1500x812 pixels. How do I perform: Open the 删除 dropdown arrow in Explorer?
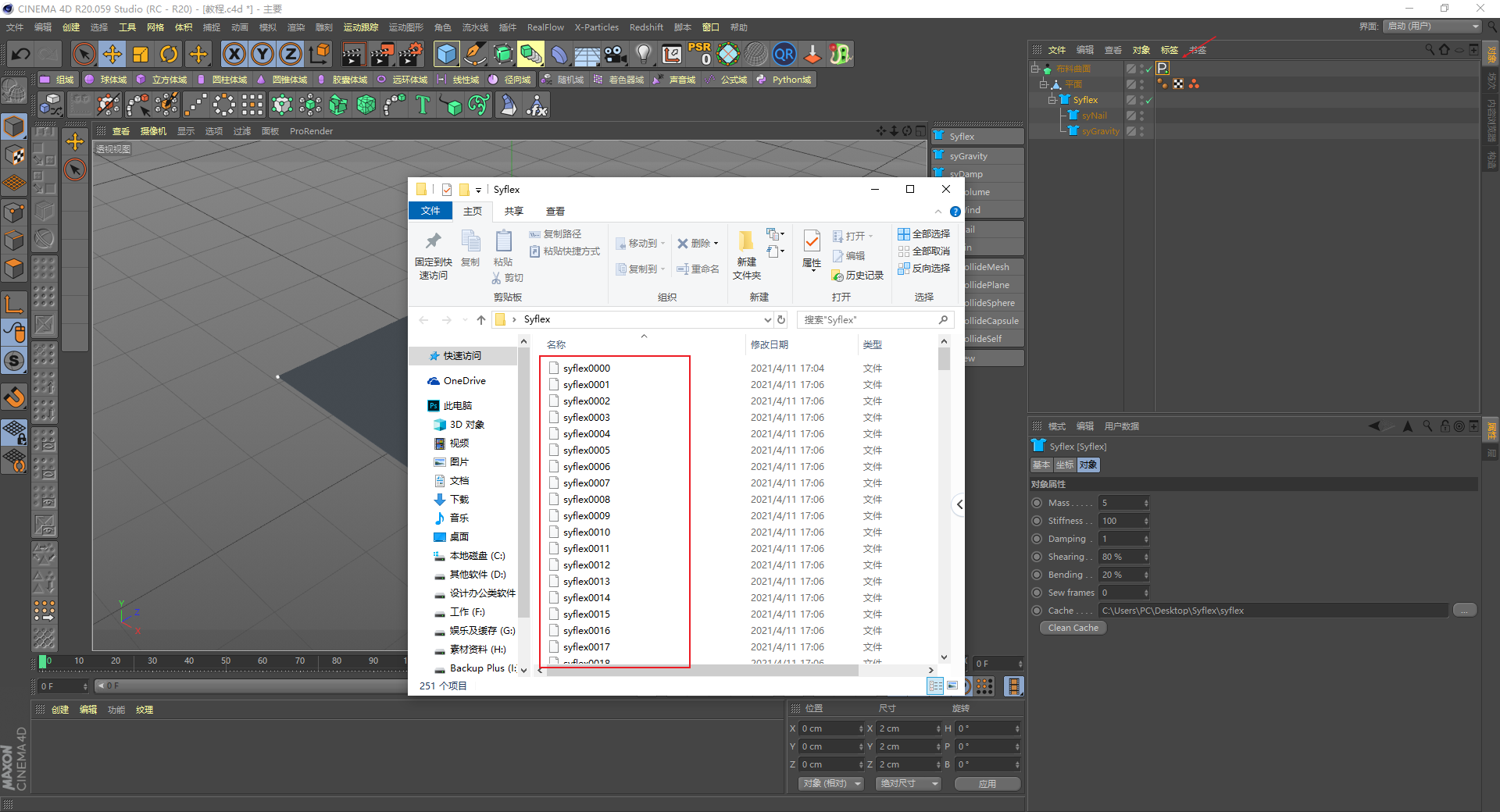(x=716, y=244)
